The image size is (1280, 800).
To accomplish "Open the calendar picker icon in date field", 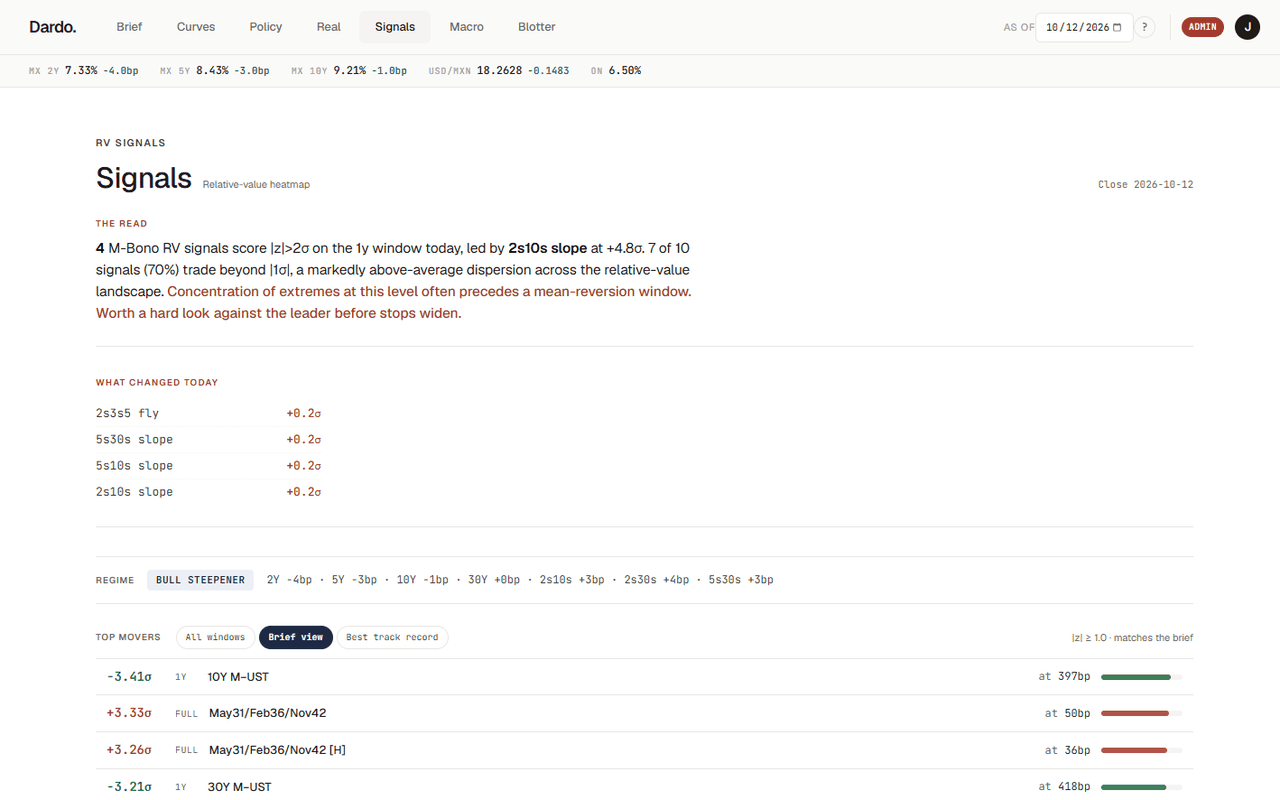I will coord(1117,27).
